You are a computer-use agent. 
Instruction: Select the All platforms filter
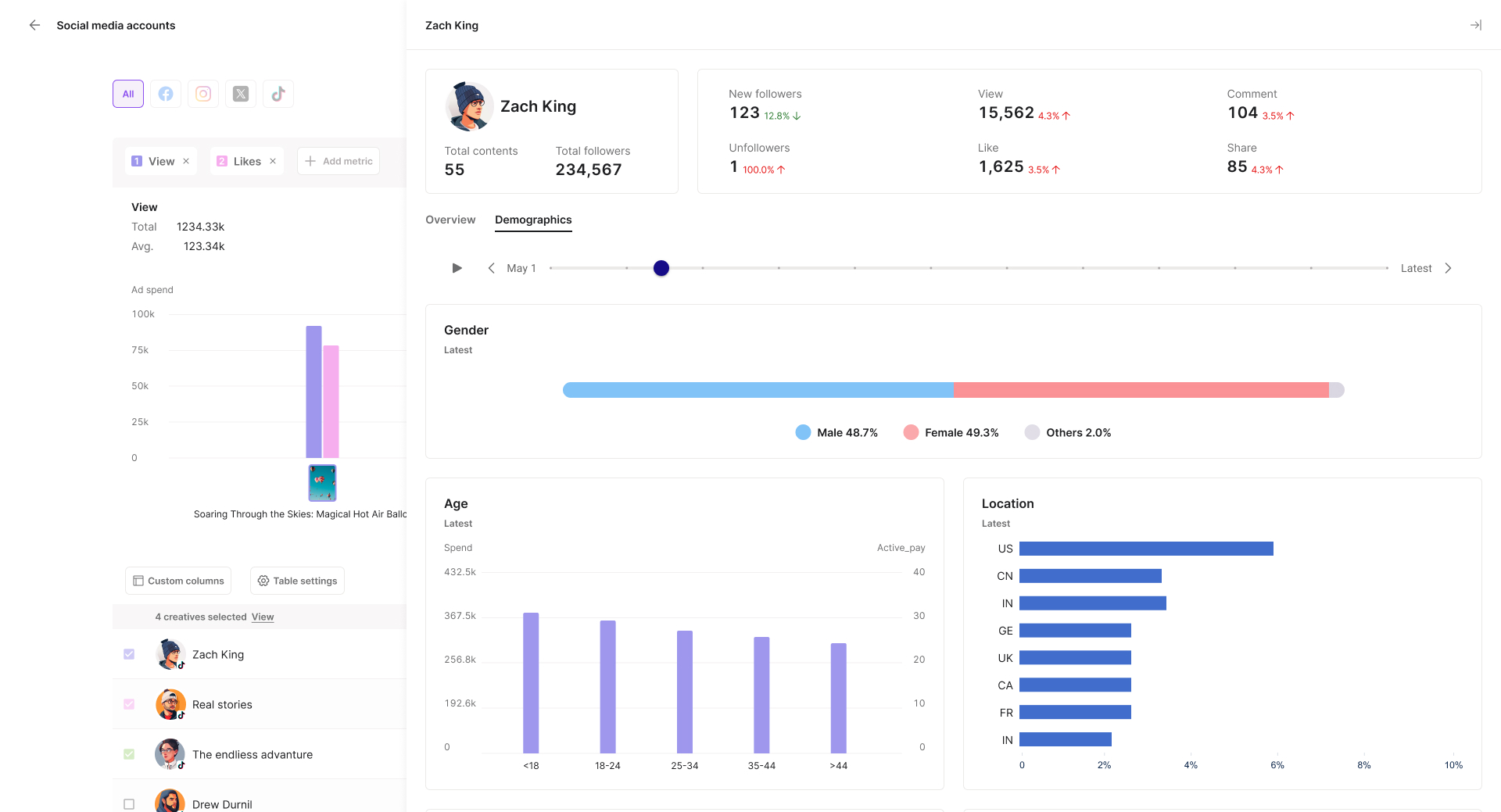pyautogui.click(x=128, y=94)
